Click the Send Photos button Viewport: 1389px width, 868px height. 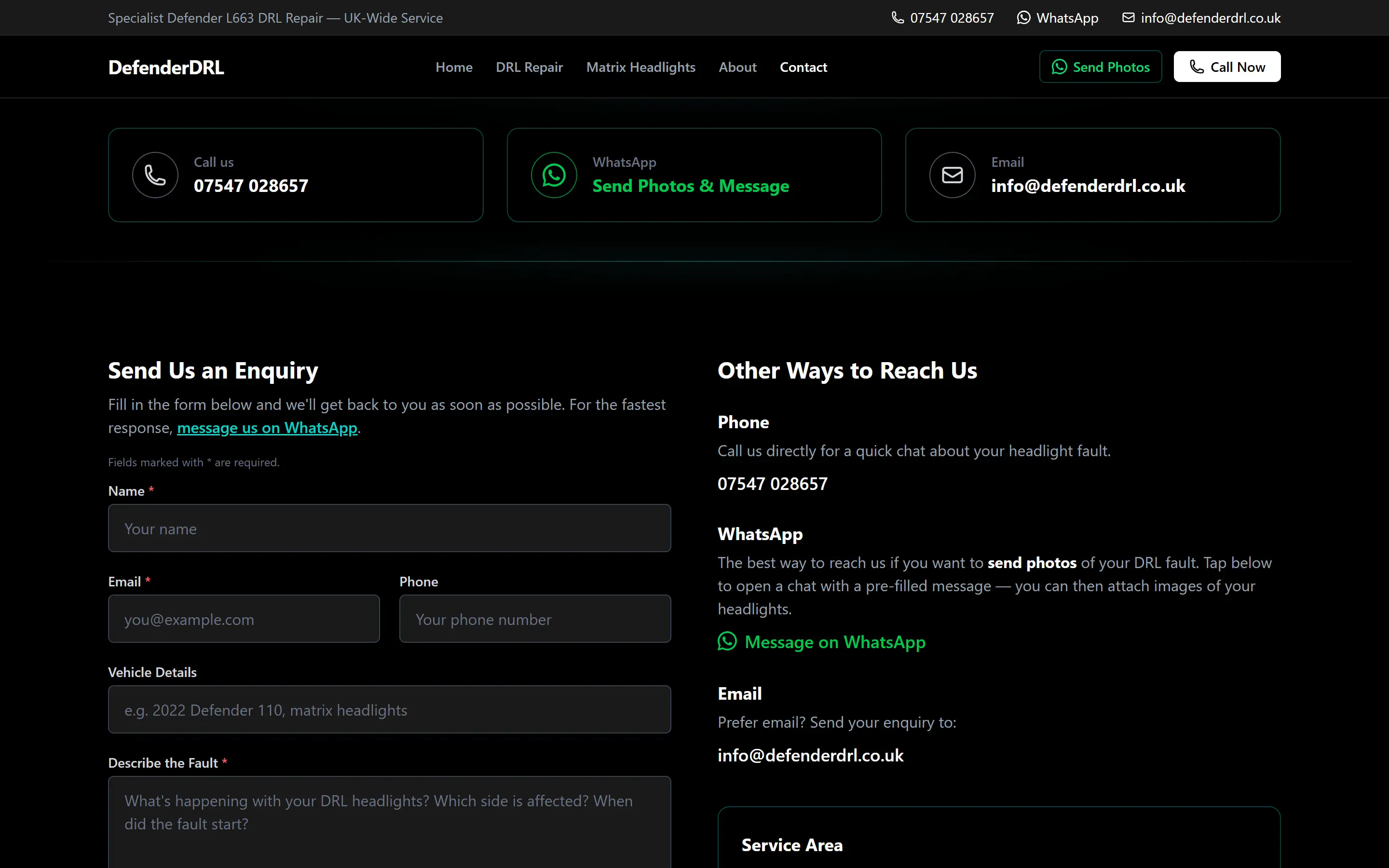click(1100, 67)
